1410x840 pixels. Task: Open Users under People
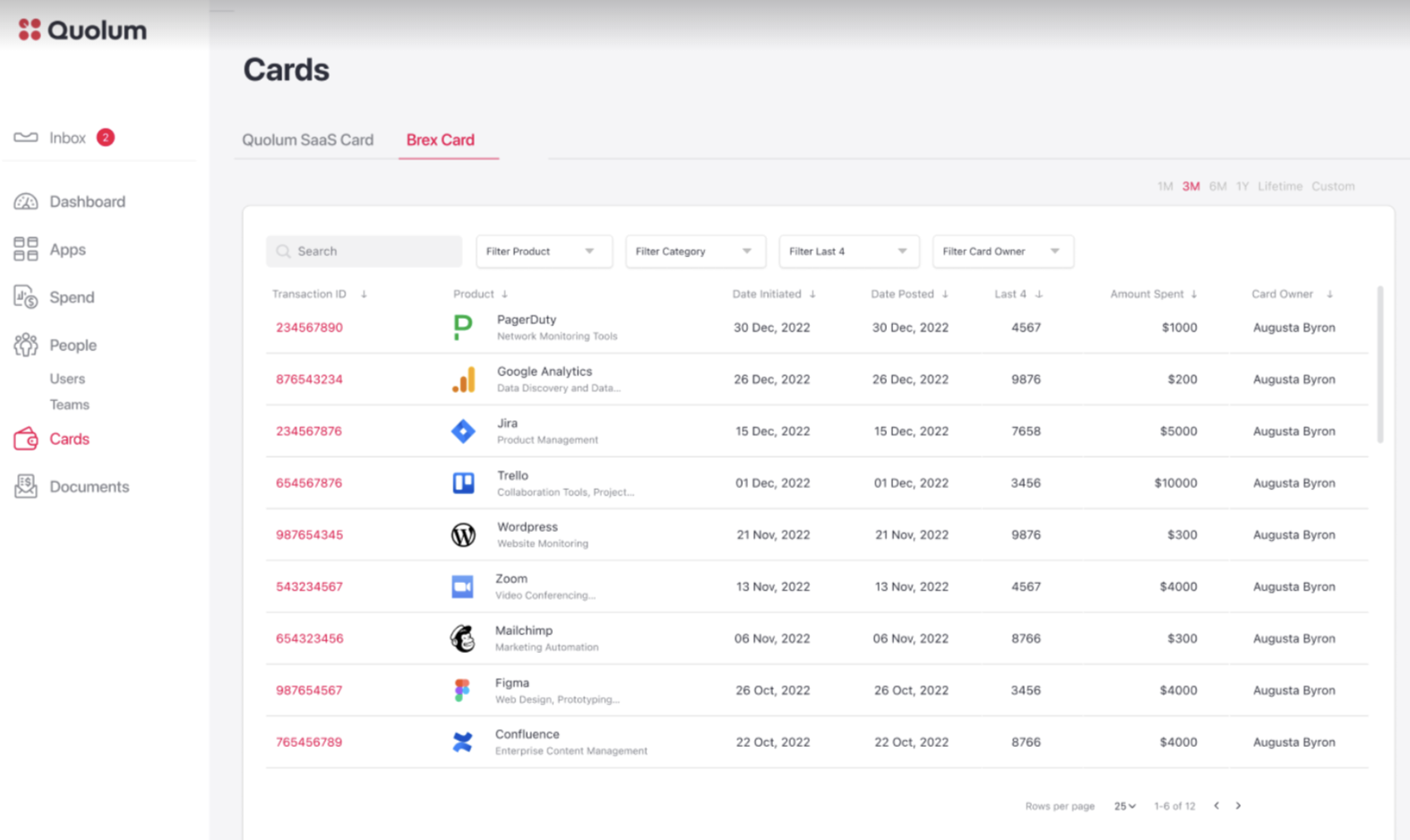67,379
